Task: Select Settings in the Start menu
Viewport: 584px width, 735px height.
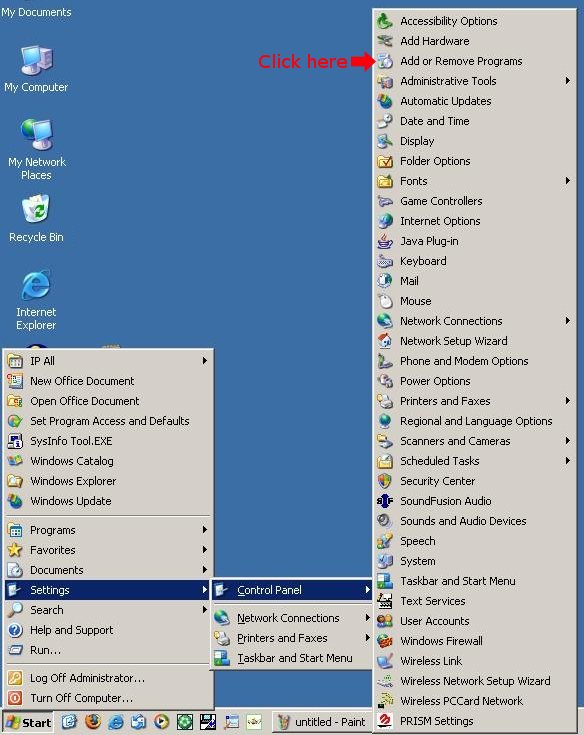Action: point(107,590)
